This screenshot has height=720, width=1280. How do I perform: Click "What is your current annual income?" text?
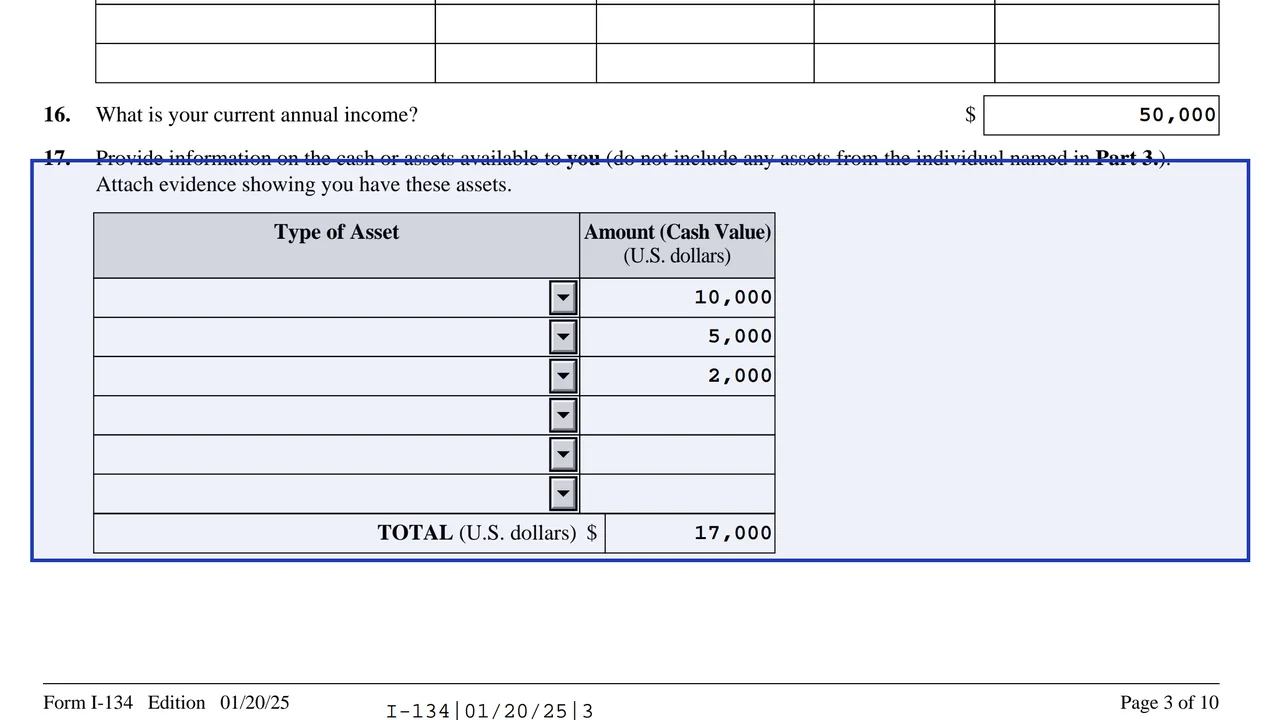257,115
